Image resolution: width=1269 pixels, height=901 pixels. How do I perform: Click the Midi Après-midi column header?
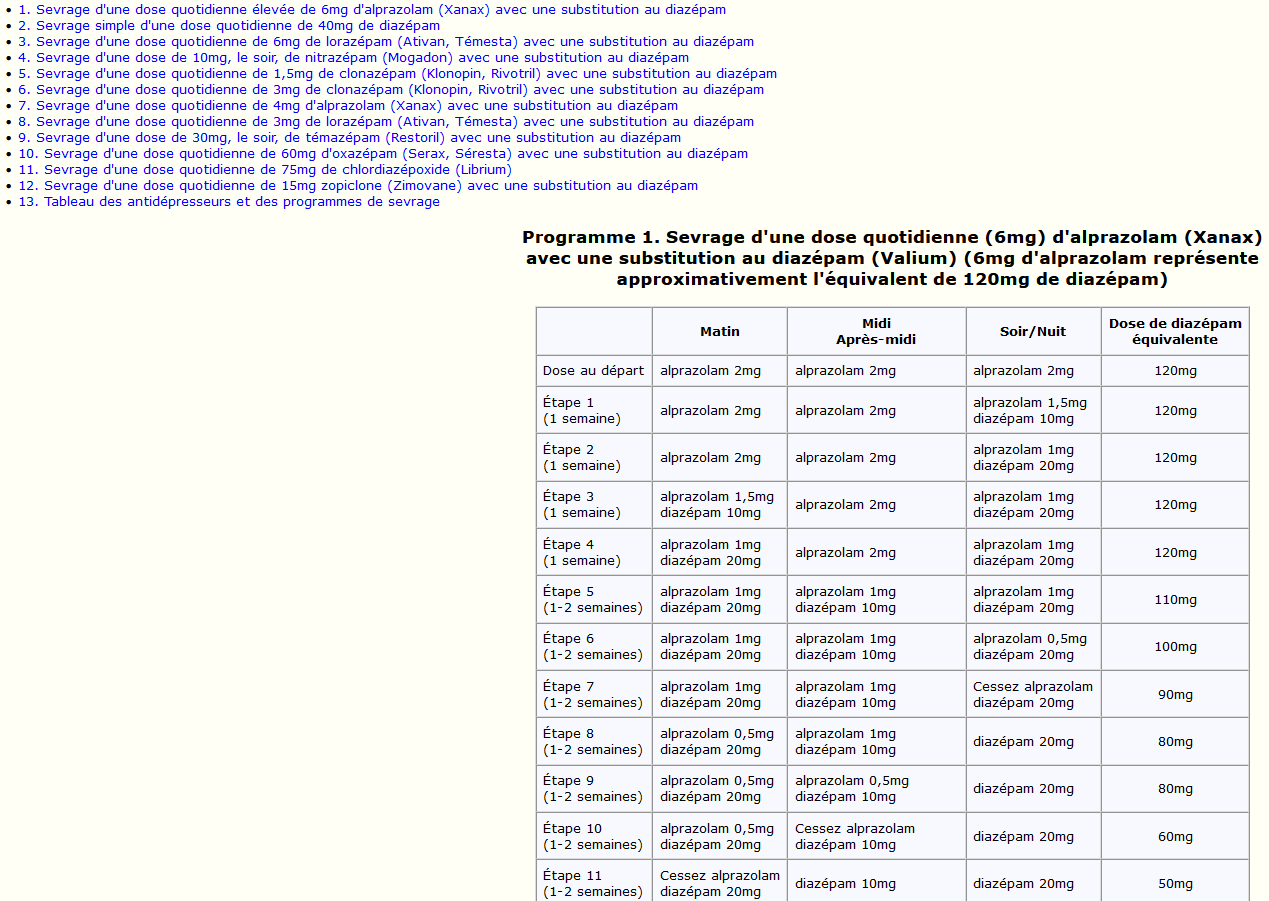tap(876, 331)
